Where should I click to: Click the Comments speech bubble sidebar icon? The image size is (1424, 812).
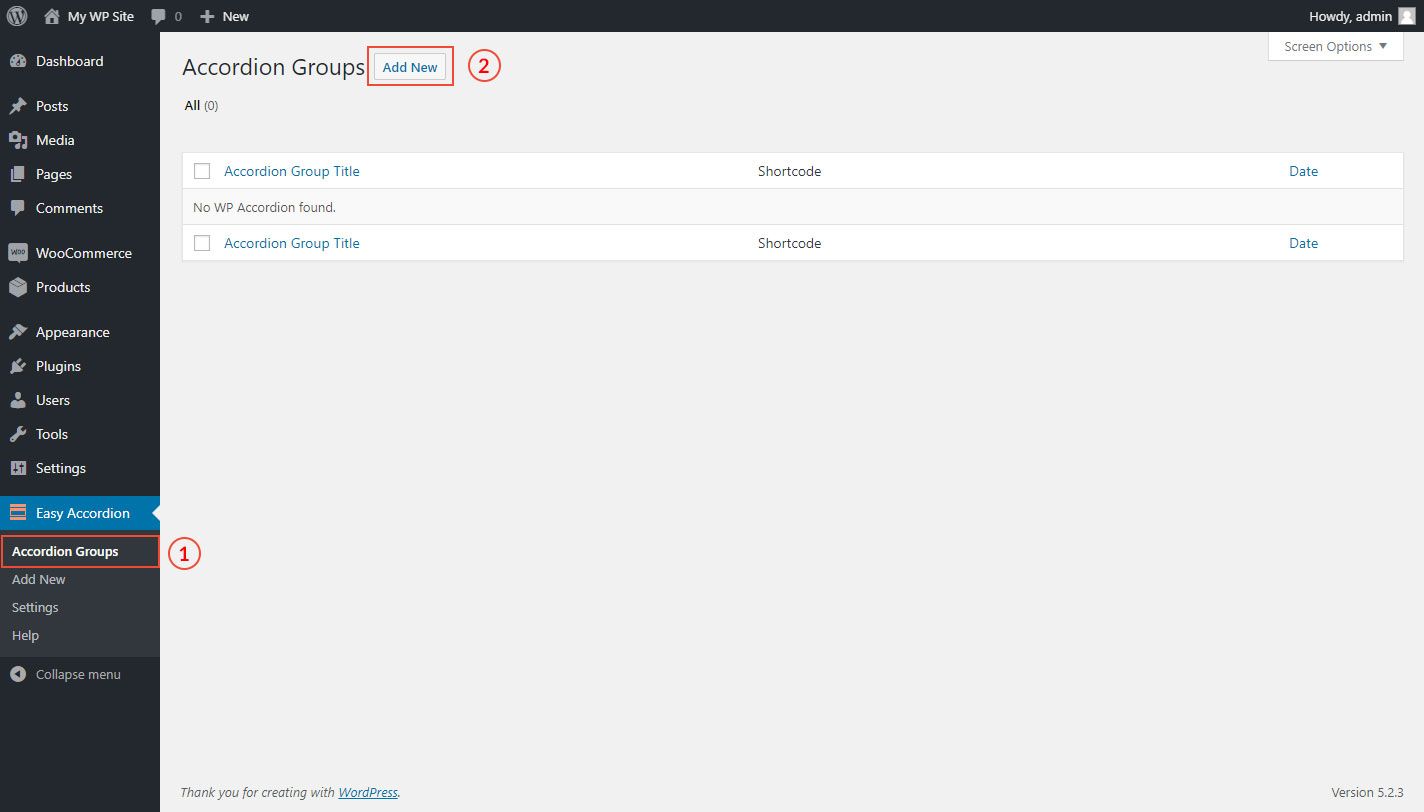point(17,208)
